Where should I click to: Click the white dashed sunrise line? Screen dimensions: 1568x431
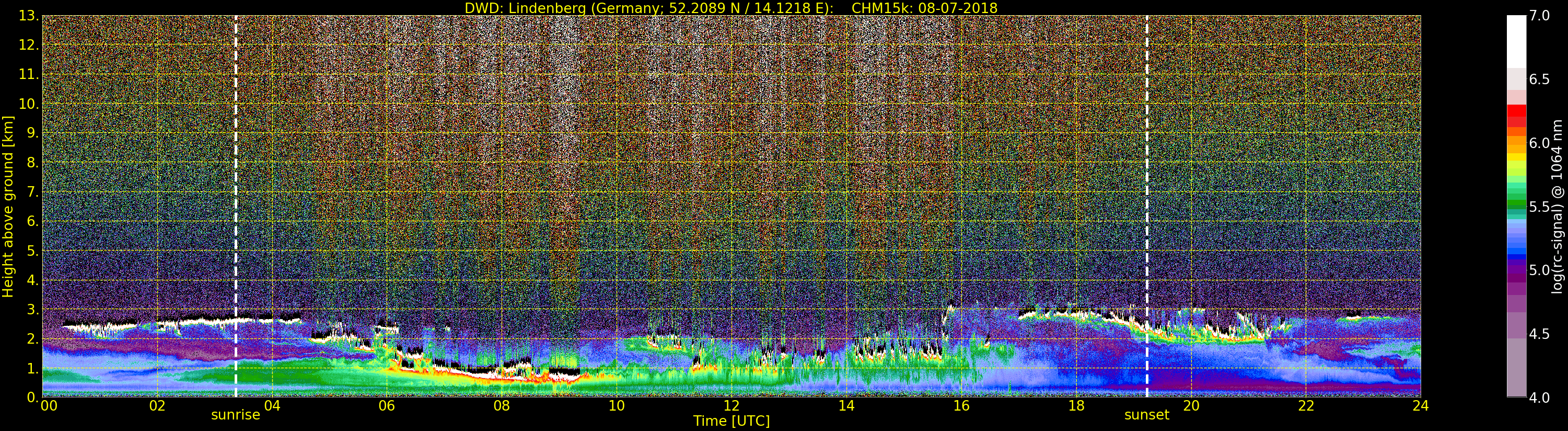pyautogui.click(x=236, y=206)
